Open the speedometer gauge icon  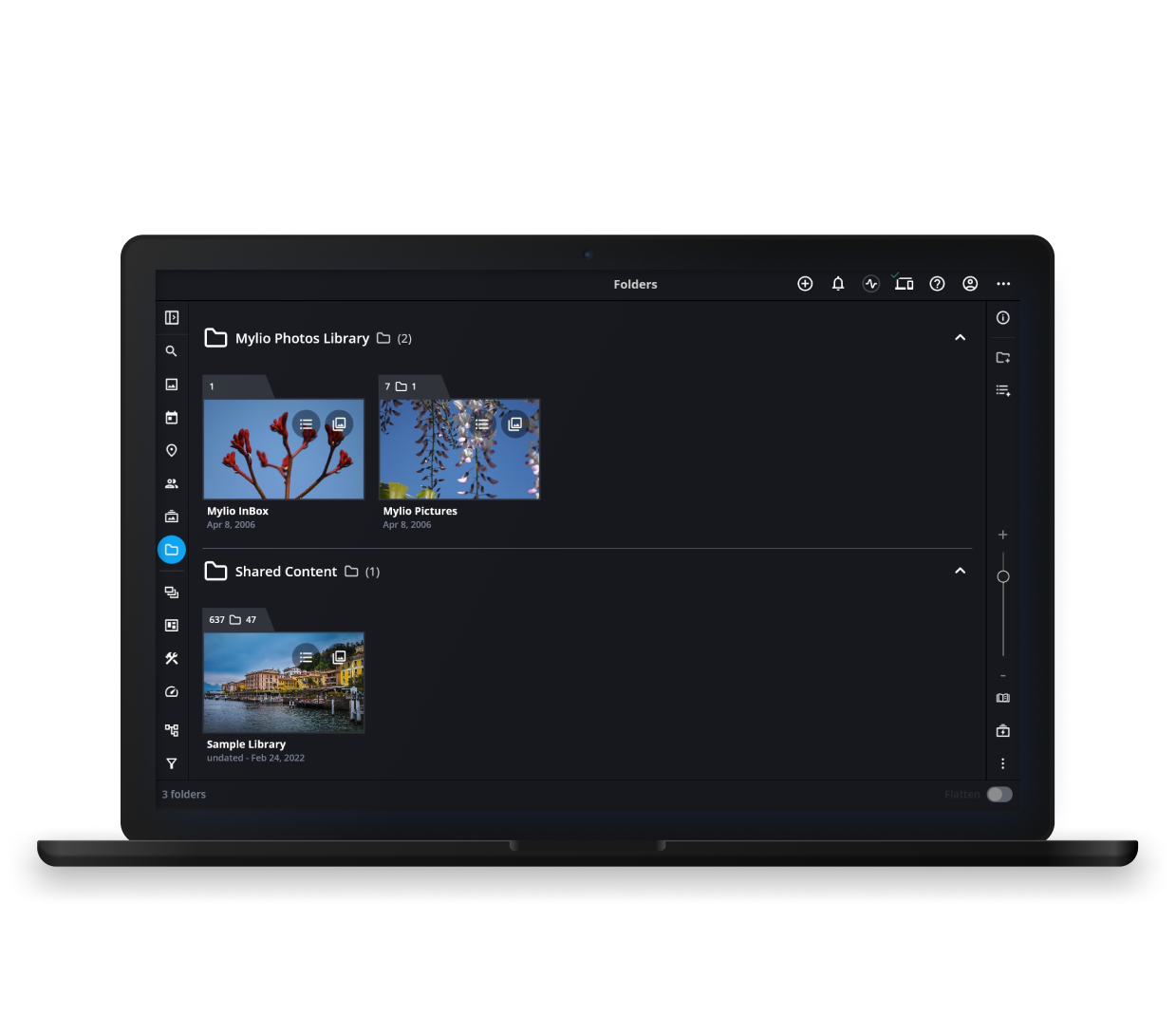coord(172,692)
